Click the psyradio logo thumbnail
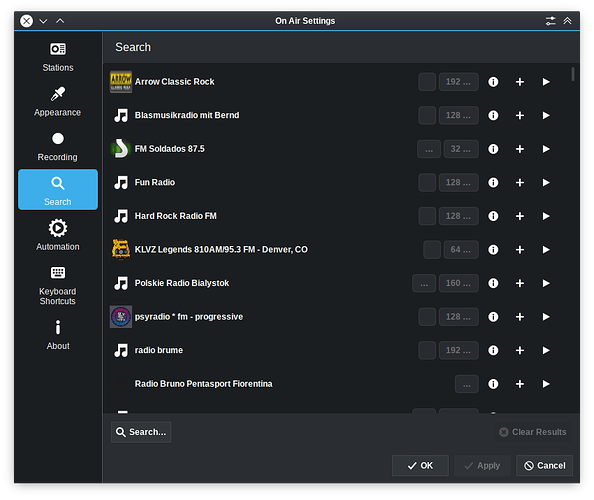The height and width of the screenshot is (500, 594). (x=121, y=317)
